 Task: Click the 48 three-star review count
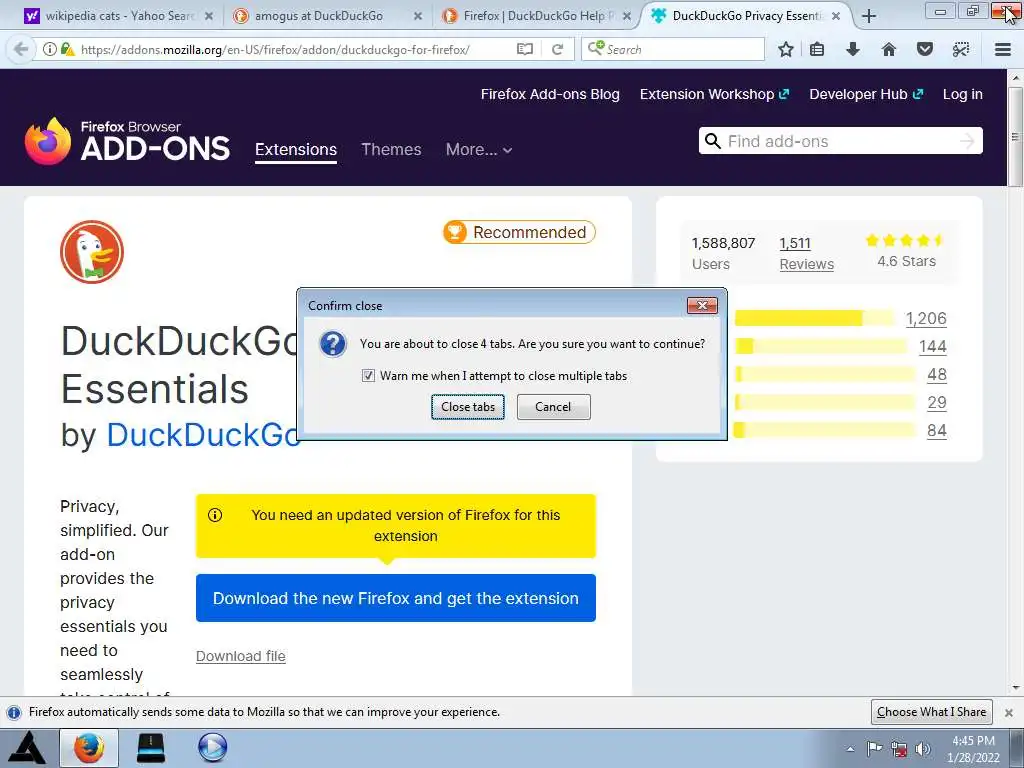pyautogui.click(x=936, y=374)
